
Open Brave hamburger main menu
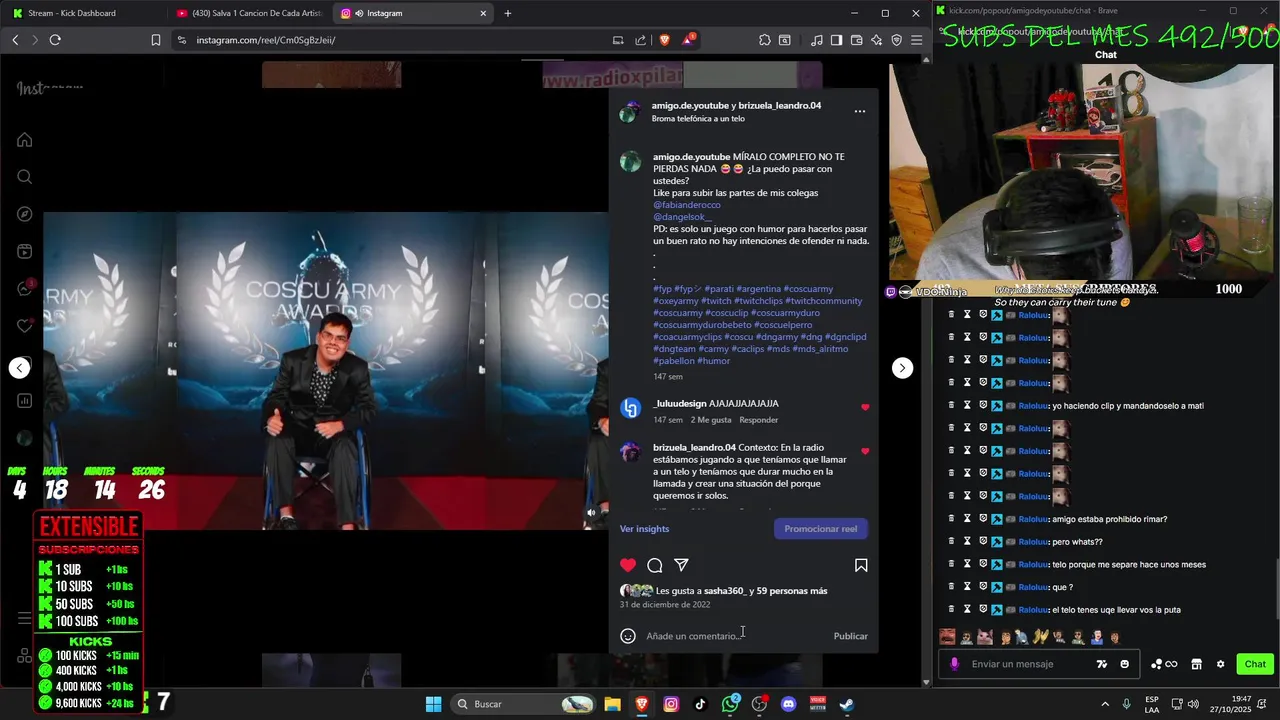point(916,40)
